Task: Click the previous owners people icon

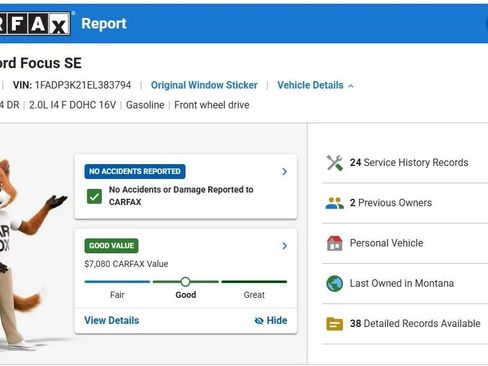Action: click(334, 203)
